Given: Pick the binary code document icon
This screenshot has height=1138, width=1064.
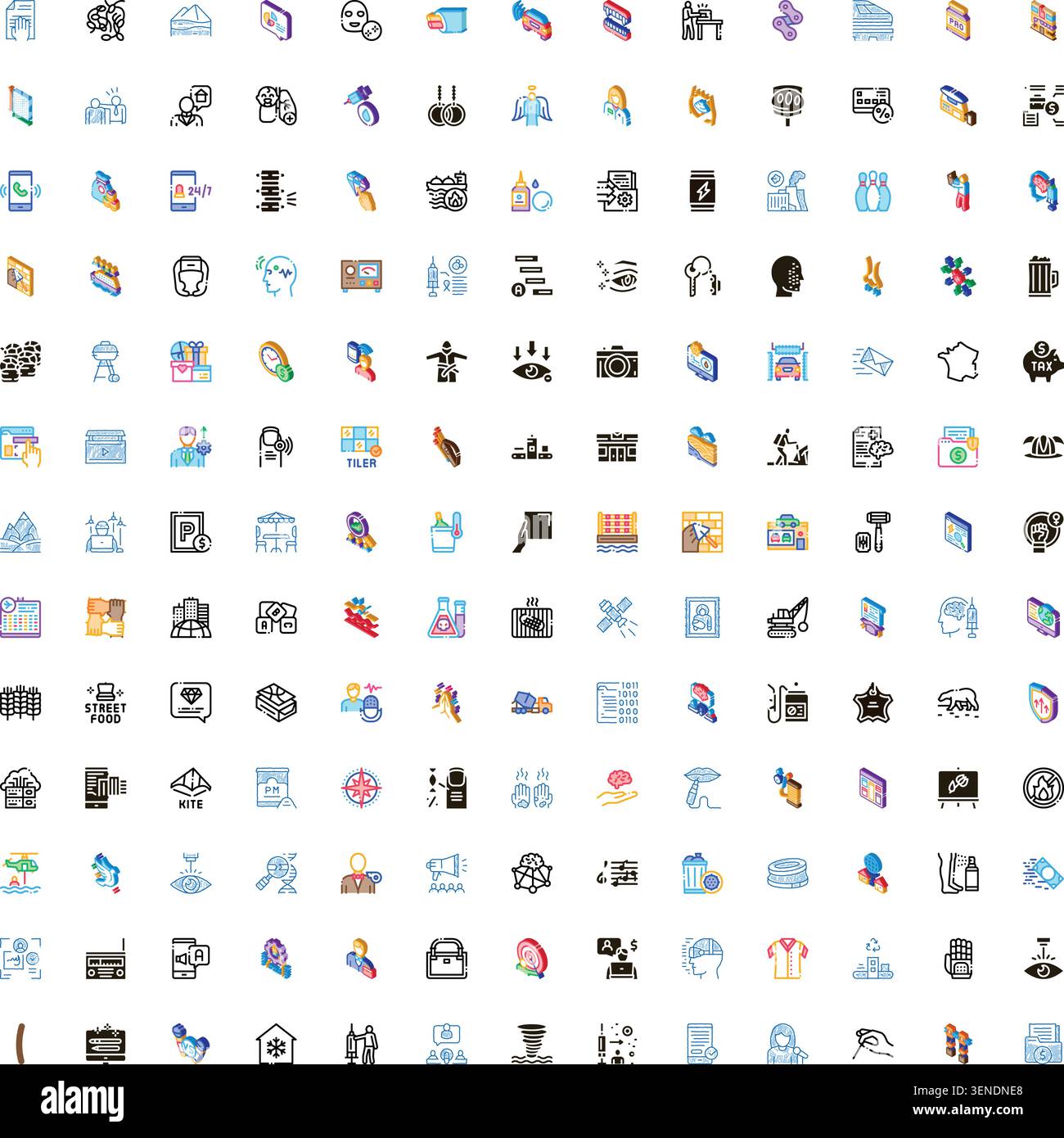Looking at the screenshot, I should tap(617, 702).
